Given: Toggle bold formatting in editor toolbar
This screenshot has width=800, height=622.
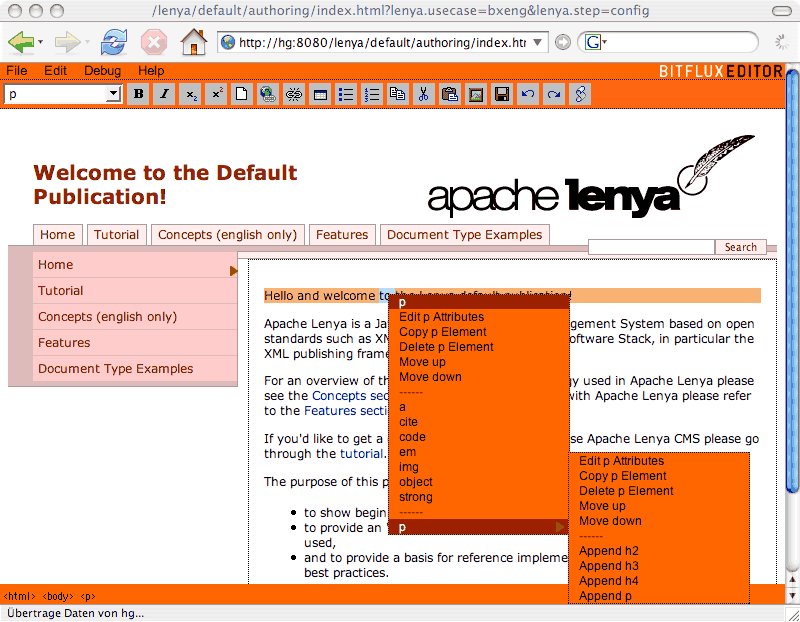Looking at the screenshot, I should (x=139, y=94).
